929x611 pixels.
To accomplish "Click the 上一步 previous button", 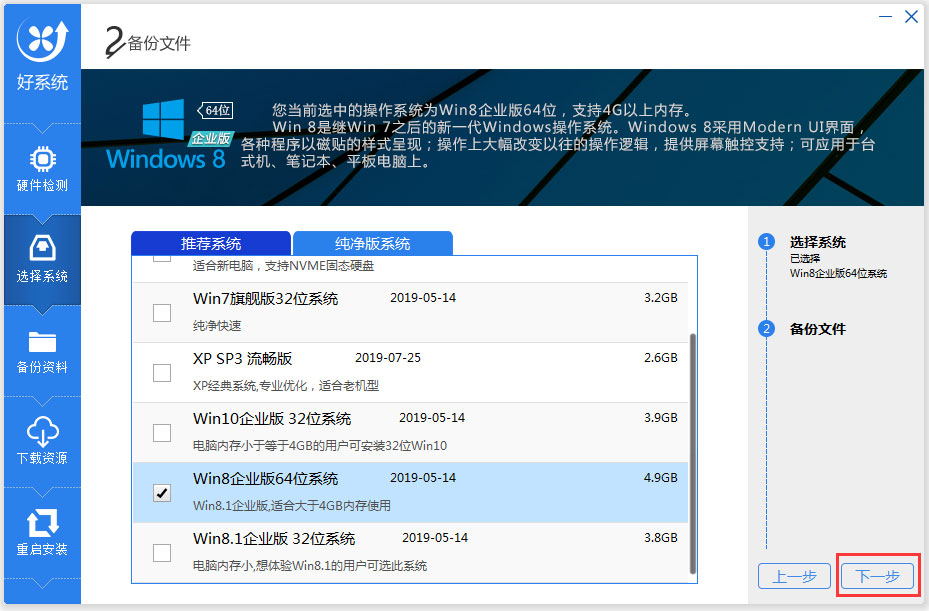I will pos(794,576).
